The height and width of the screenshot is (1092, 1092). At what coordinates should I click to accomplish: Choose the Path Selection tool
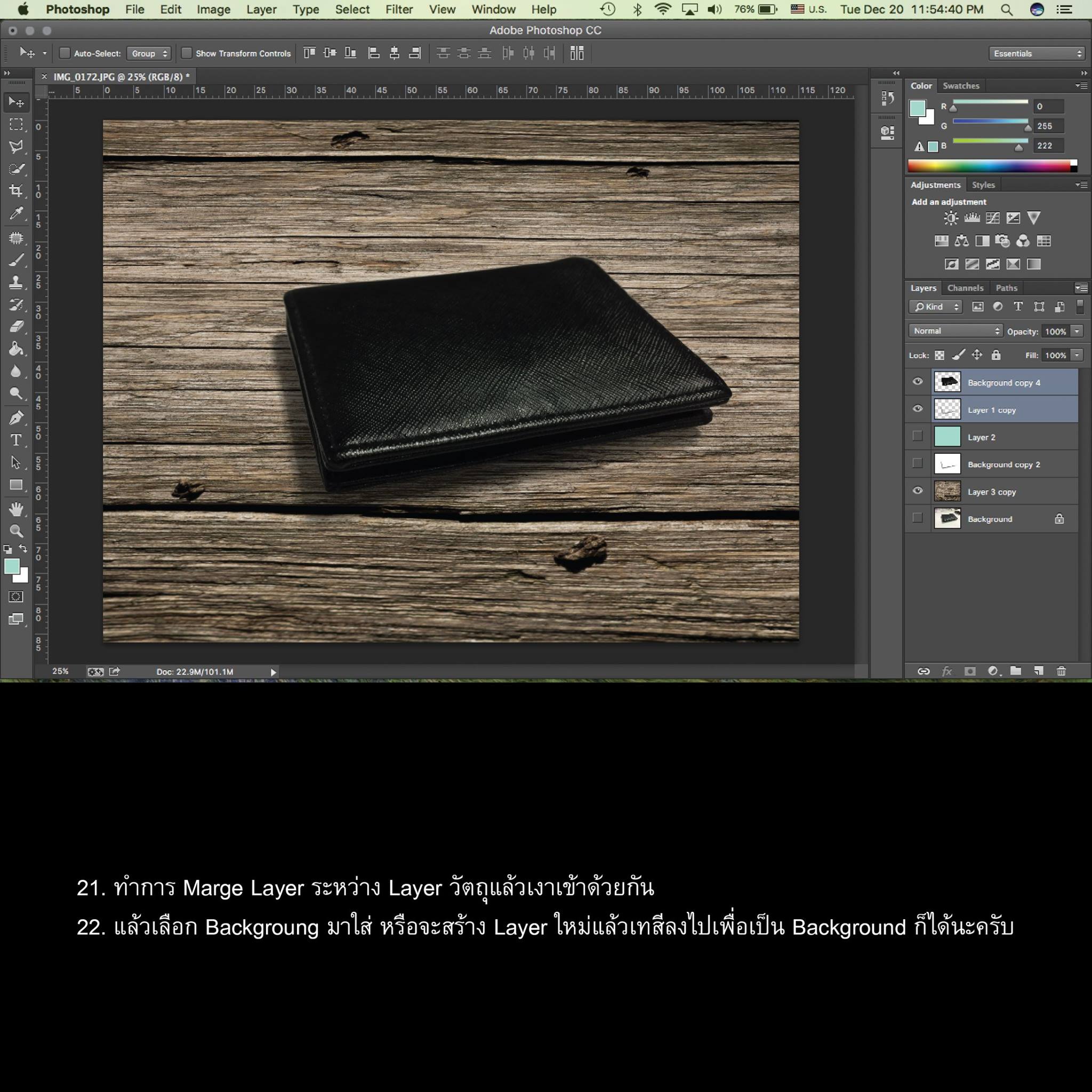tap(17, 463)
